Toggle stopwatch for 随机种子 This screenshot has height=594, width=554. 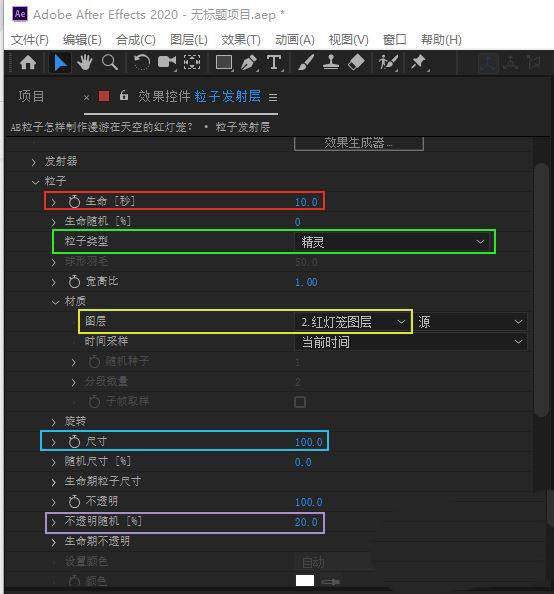[x=94, y=362]
